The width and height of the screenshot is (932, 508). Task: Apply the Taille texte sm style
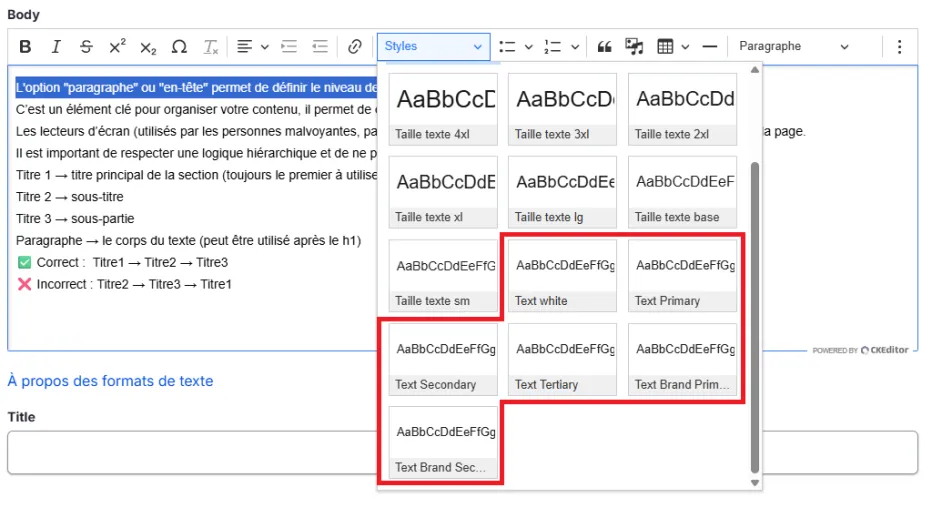pos(443,276)
